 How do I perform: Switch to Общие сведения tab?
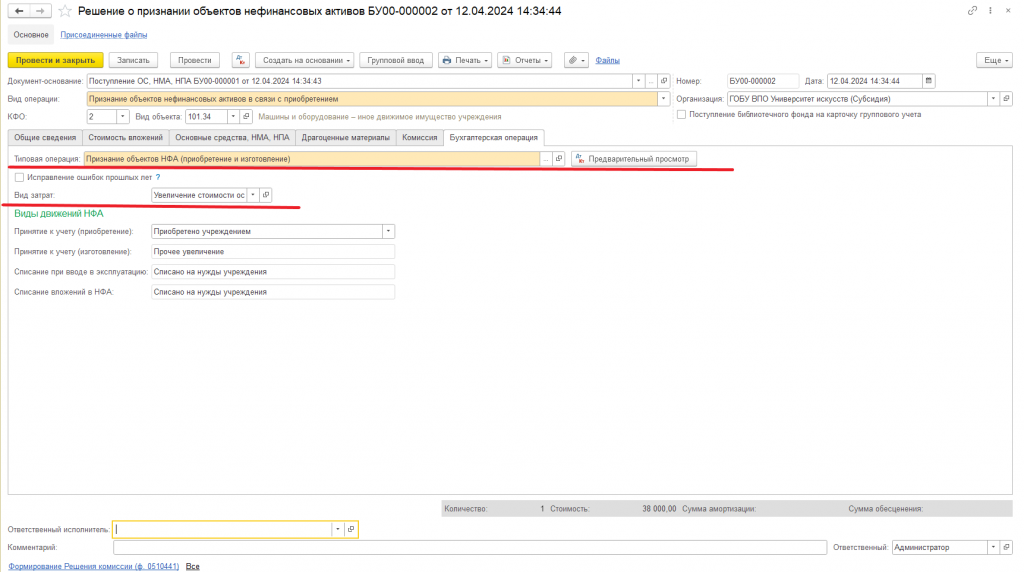[x=45, y=138]
